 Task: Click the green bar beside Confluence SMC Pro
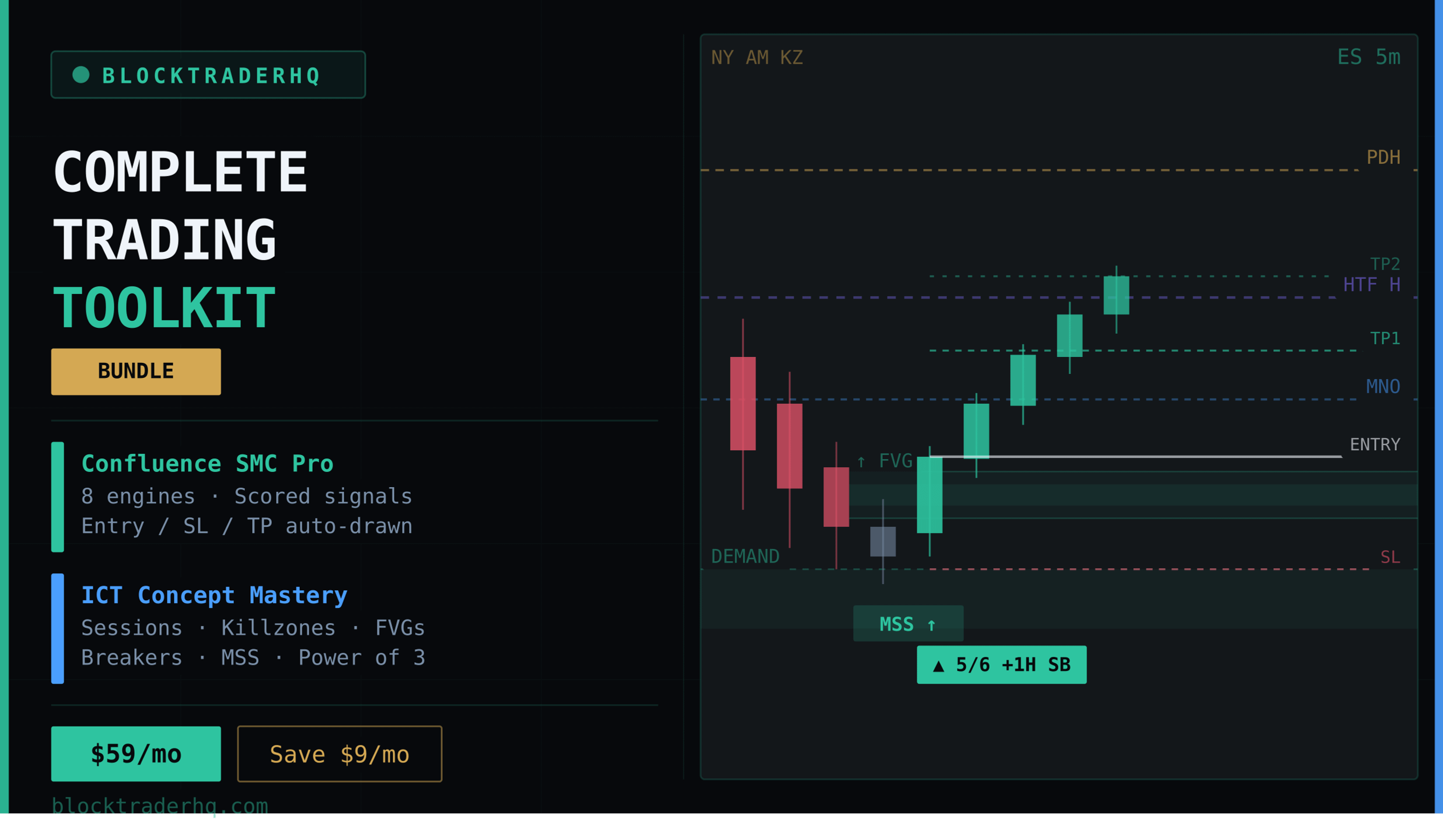tap(58, 496)
